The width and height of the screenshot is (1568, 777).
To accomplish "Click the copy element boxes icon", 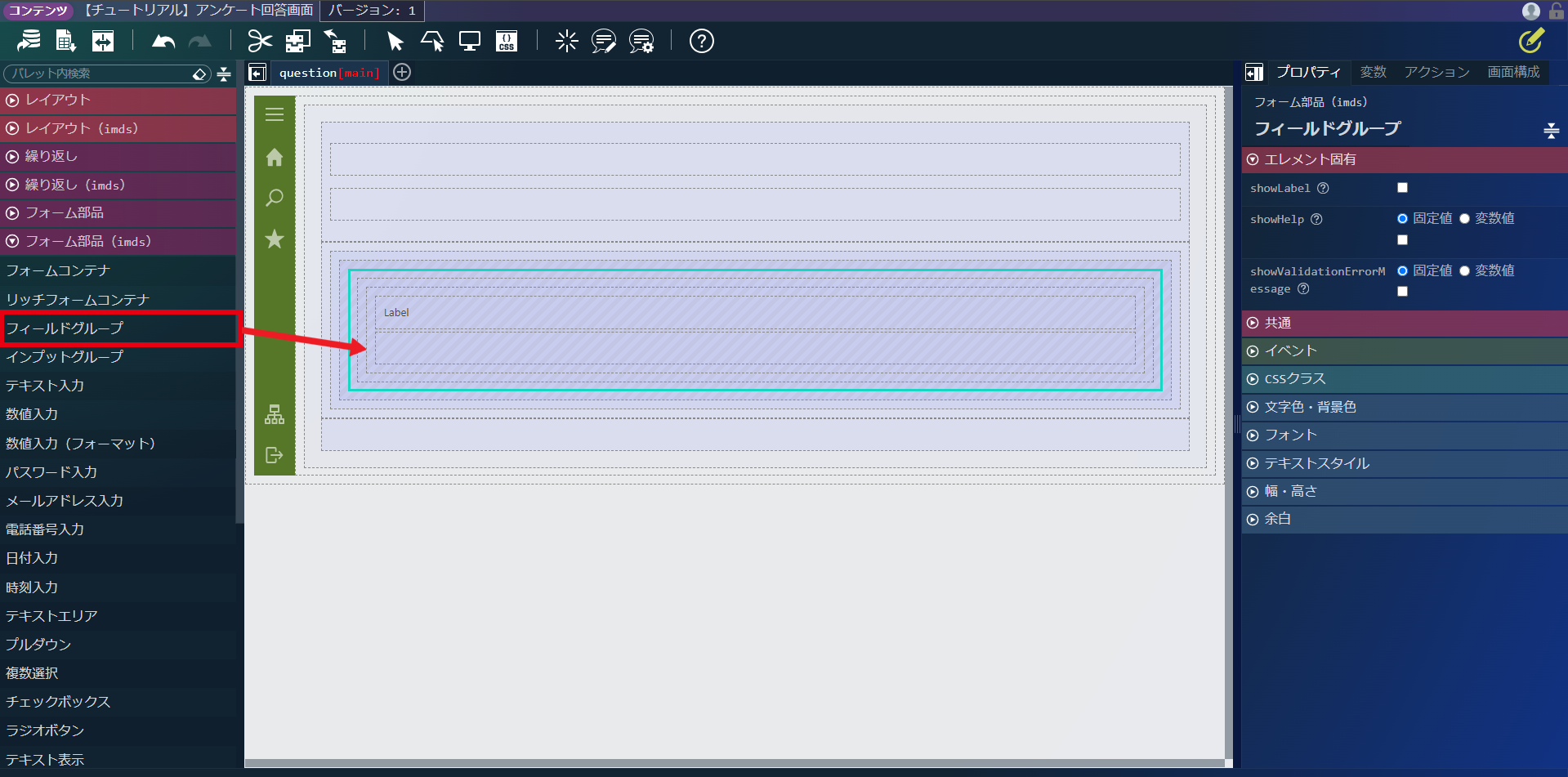I will pos(297,41).
